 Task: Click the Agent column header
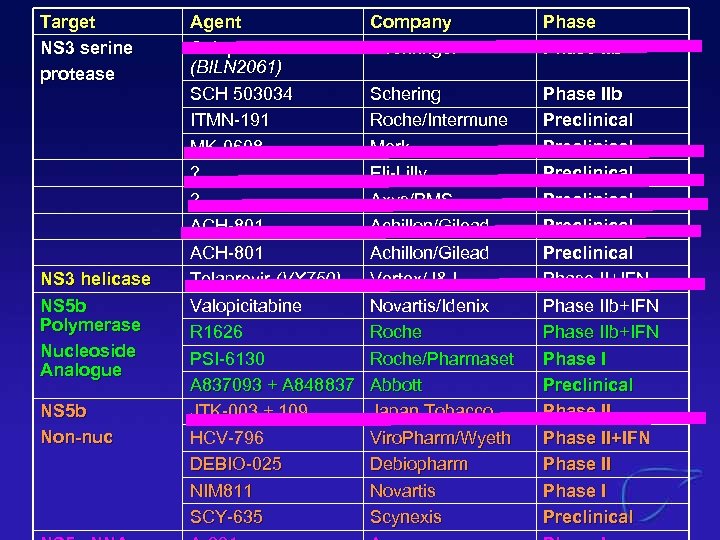click(215, 21)
